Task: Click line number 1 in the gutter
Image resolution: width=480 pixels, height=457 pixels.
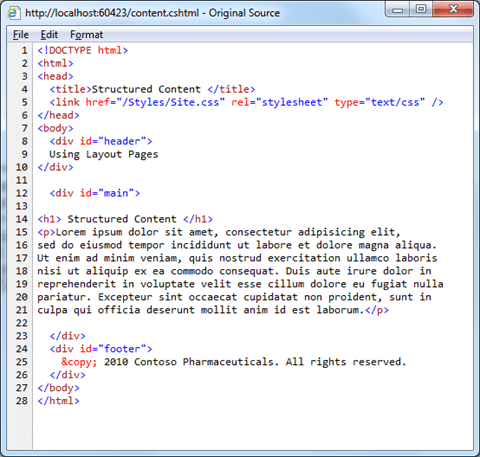Action: (x=24, y=51)
